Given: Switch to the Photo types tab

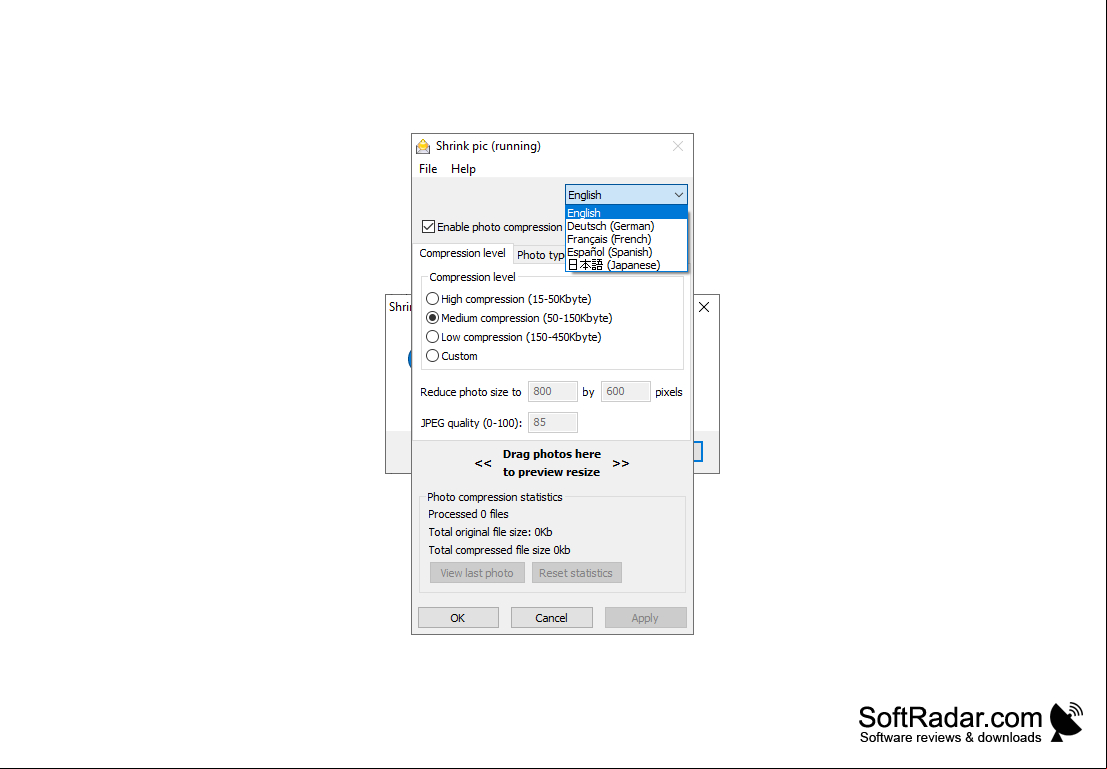Looking at the screenshot, I should [540, 255].
